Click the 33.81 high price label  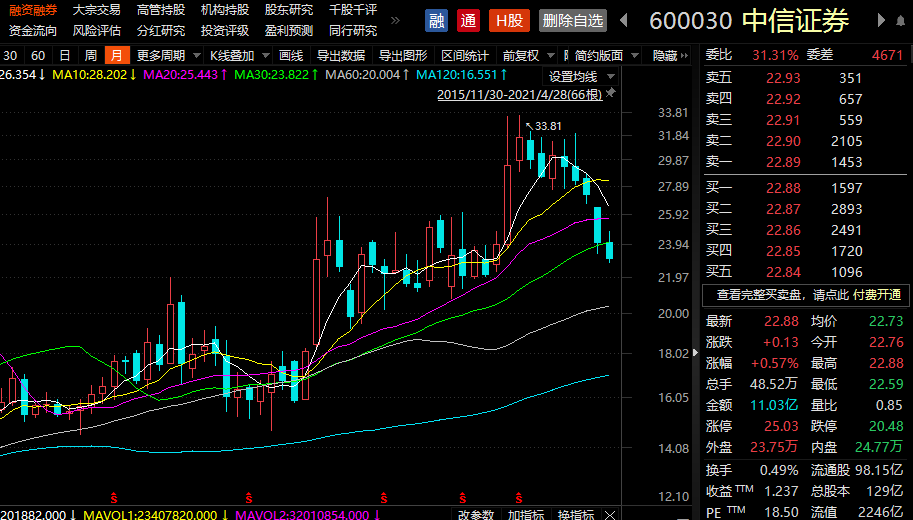coord(548,126)
